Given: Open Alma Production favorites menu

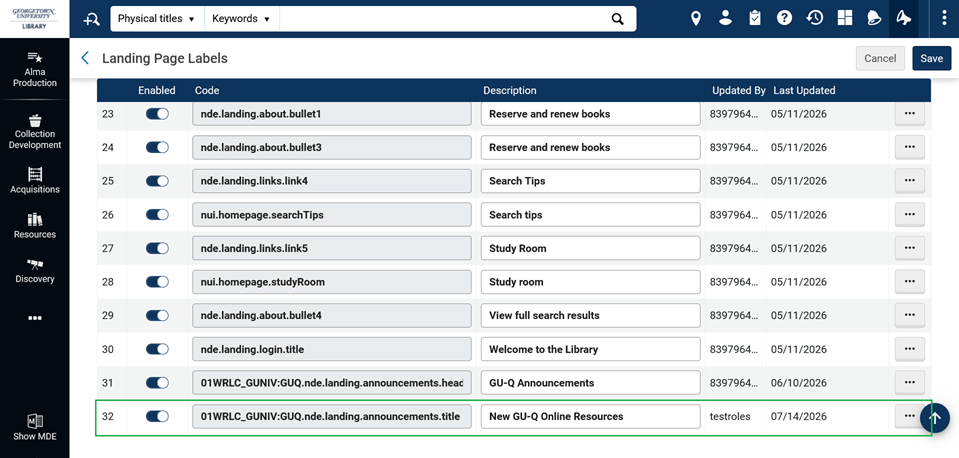Looking at the screenshot, I should point(35,70).
